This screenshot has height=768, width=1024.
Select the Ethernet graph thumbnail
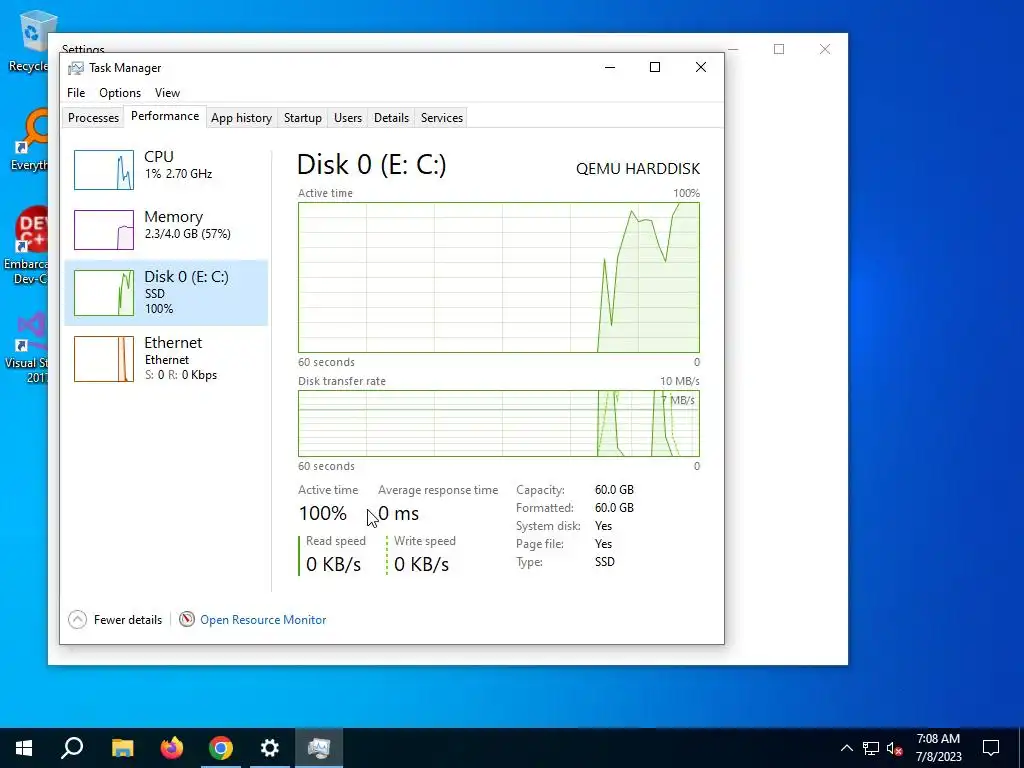[x=104, y=359]
